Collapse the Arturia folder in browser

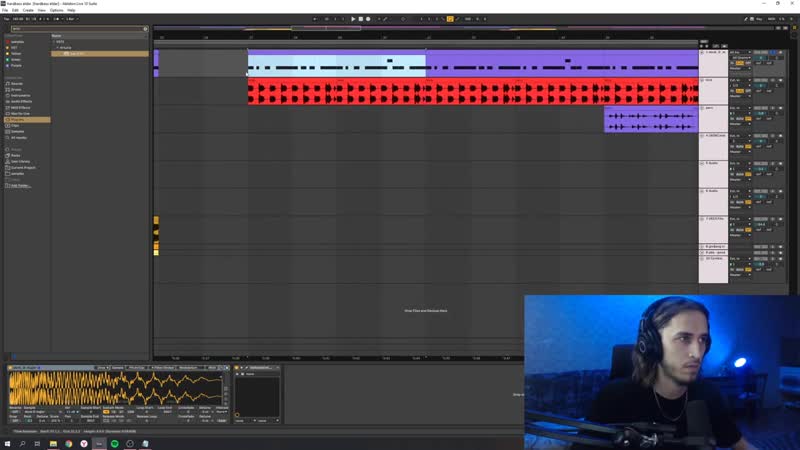pyautogui.click(x=57, y=47)
